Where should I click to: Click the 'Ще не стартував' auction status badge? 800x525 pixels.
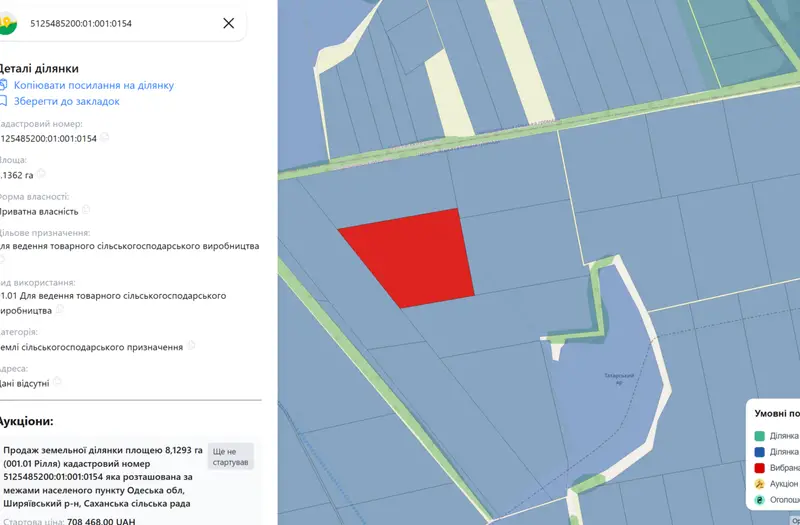click(x=231, y=457)
